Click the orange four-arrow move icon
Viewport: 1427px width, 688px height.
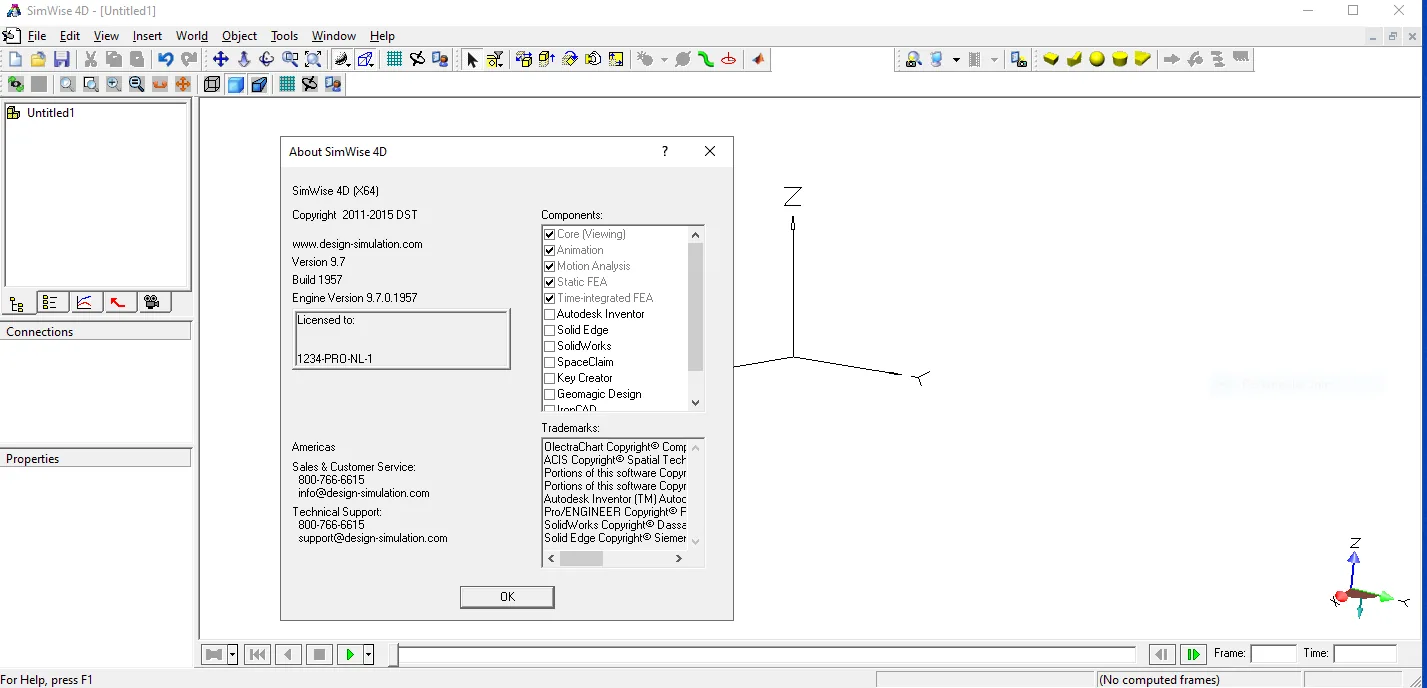(x=183, y=85)
